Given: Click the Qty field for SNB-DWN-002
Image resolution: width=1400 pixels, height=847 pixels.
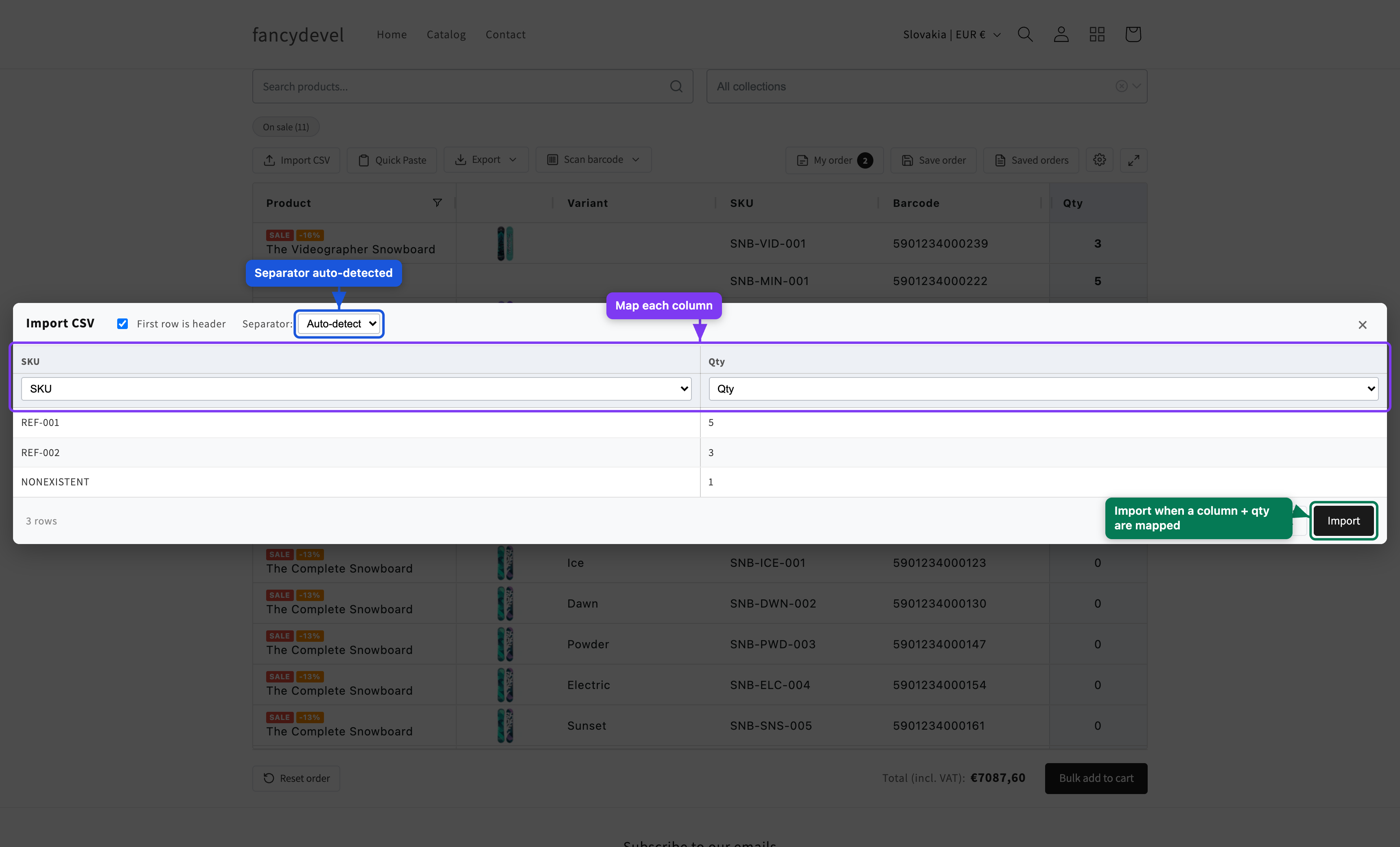Looking at the screenshot, I should (1098, 604).
